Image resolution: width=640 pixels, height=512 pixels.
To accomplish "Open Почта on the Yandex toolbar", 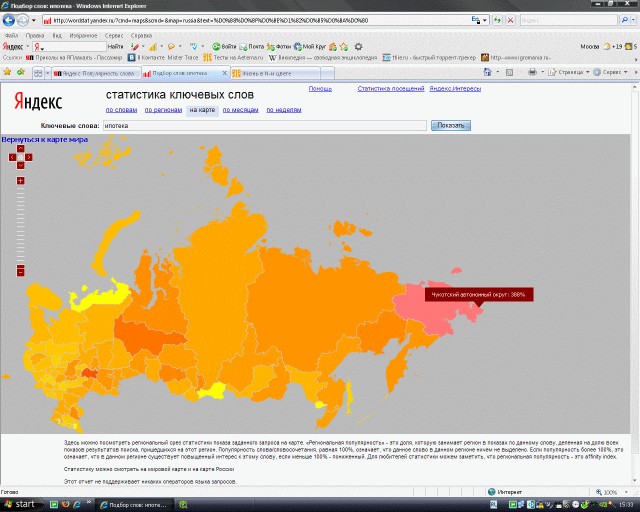I will [x=251, y=47].
